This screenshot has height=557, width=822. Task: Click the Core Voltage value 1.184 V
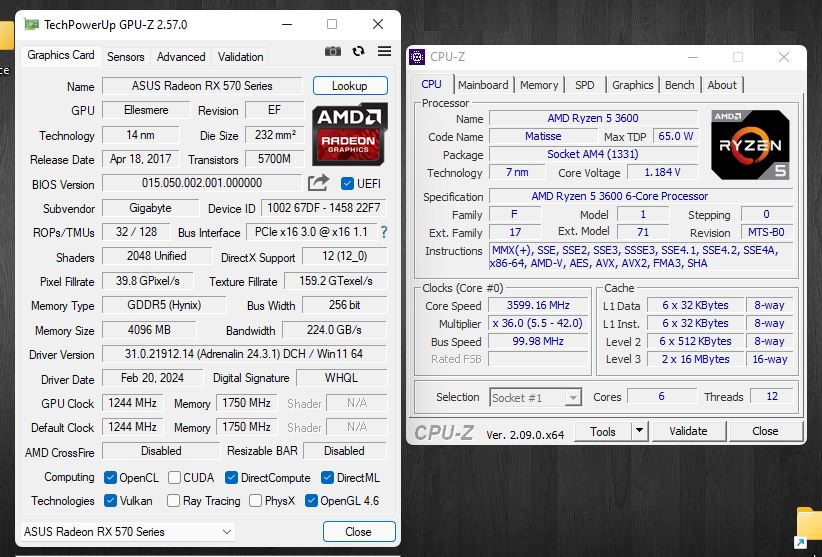coord(663,172)
